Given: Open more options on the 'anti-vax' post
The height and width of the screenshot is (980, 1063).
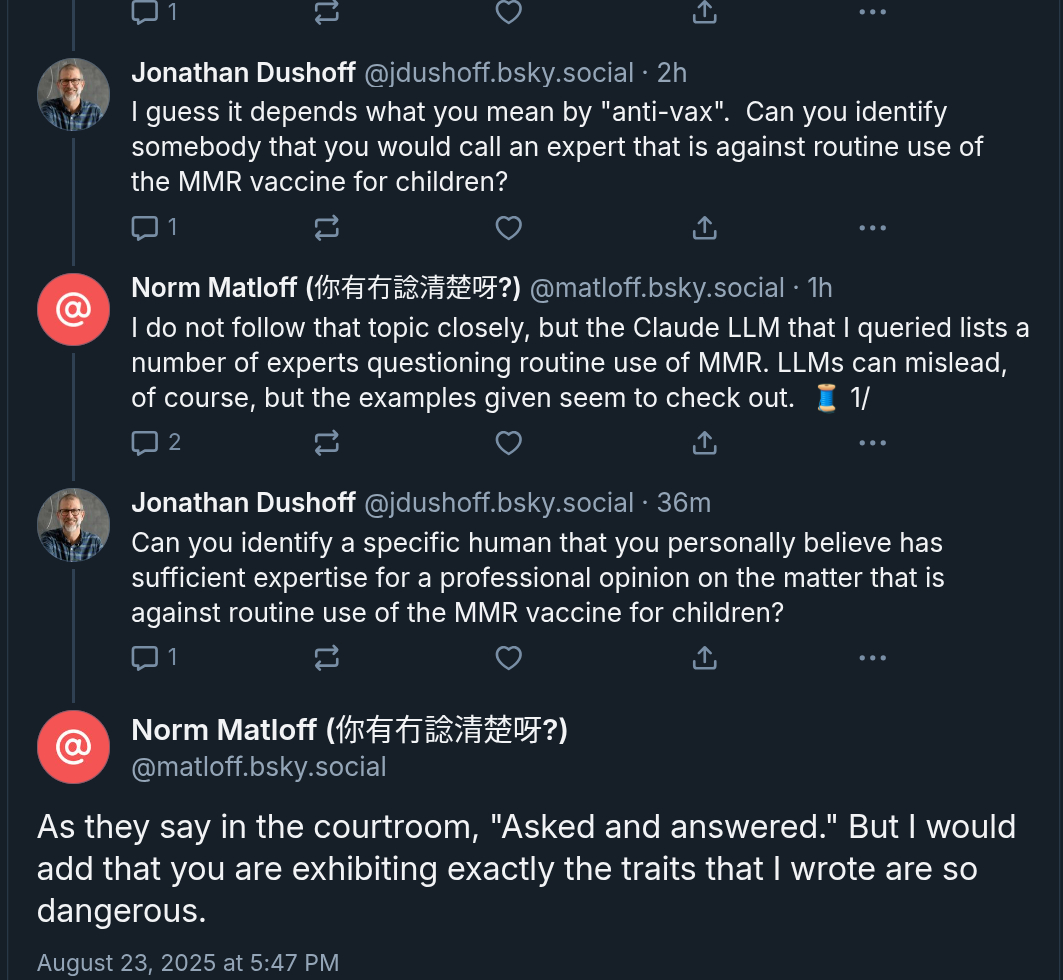Looking at the screenshot, I should [x=872, y=228].
